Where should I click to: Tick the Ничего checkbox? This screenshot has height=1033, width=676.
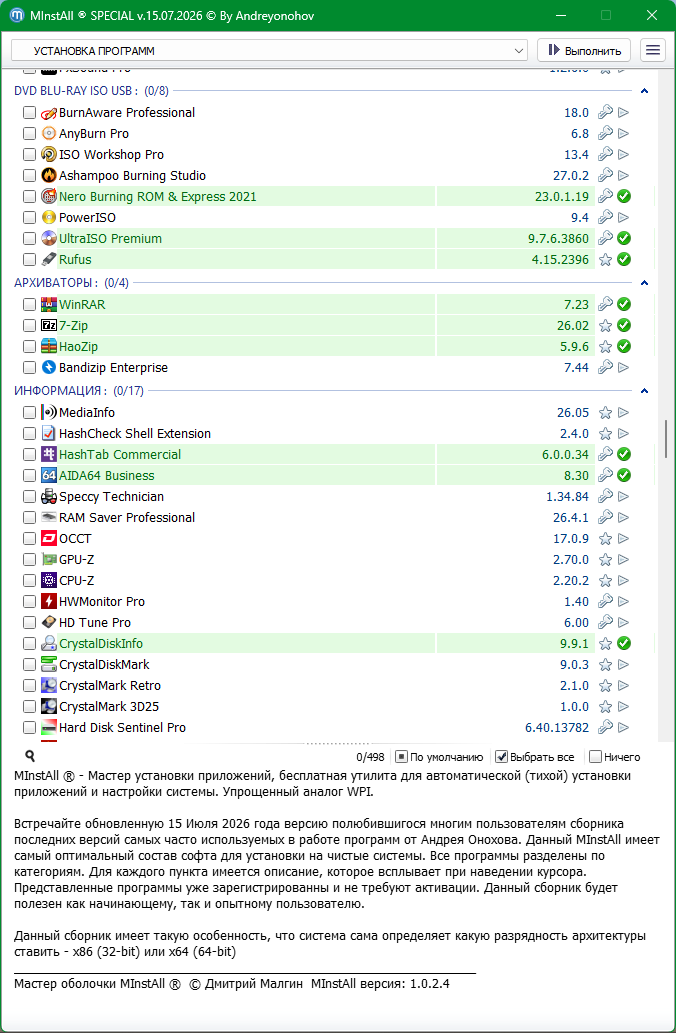tap(596, 757)
